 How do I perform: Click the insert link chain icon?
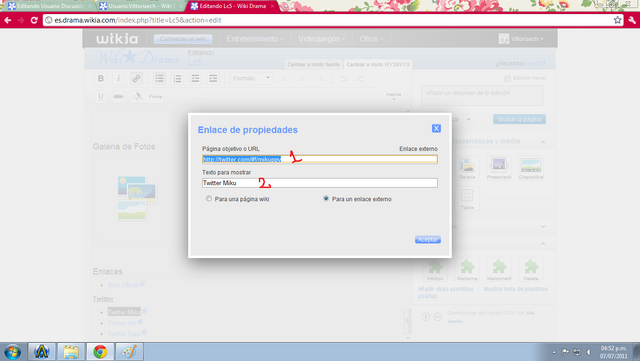(x=136, y=78)
